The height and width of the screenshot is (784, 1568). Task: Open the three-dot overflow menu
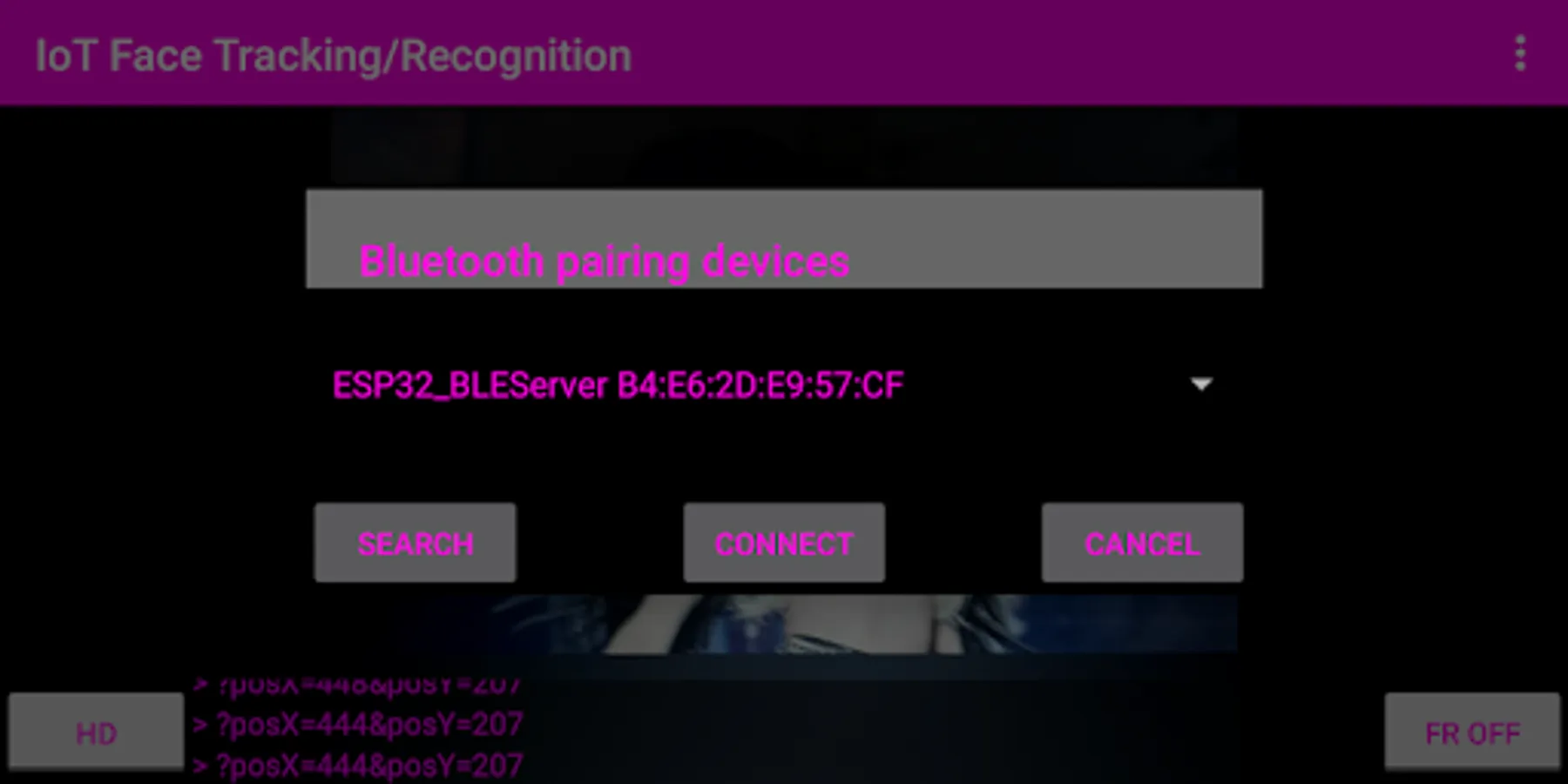[1520, 54]
